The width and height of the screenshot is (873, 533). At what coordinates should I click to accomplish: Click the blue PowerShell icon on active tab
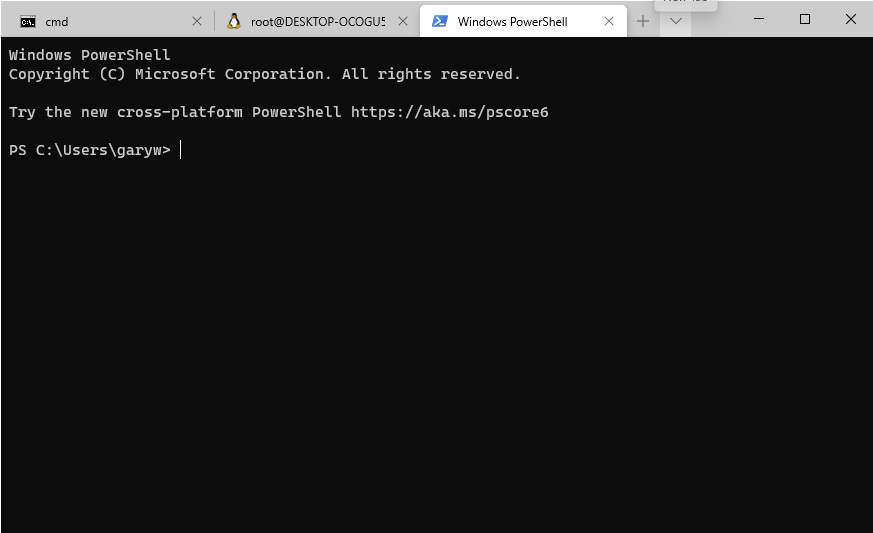click(440, 21)
